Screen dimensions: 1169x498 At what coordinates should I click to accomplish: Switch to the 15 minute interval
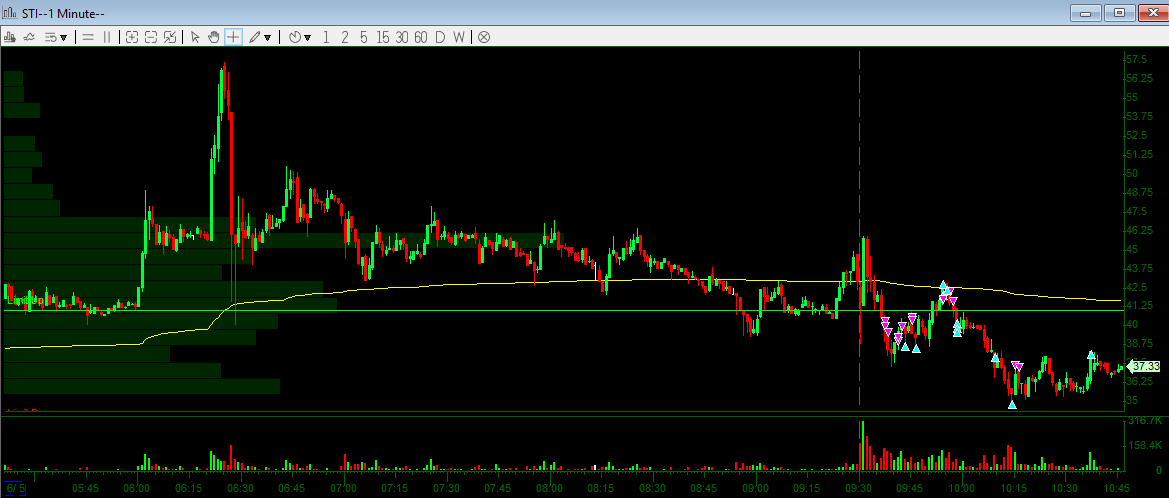(x=382, y=37)
